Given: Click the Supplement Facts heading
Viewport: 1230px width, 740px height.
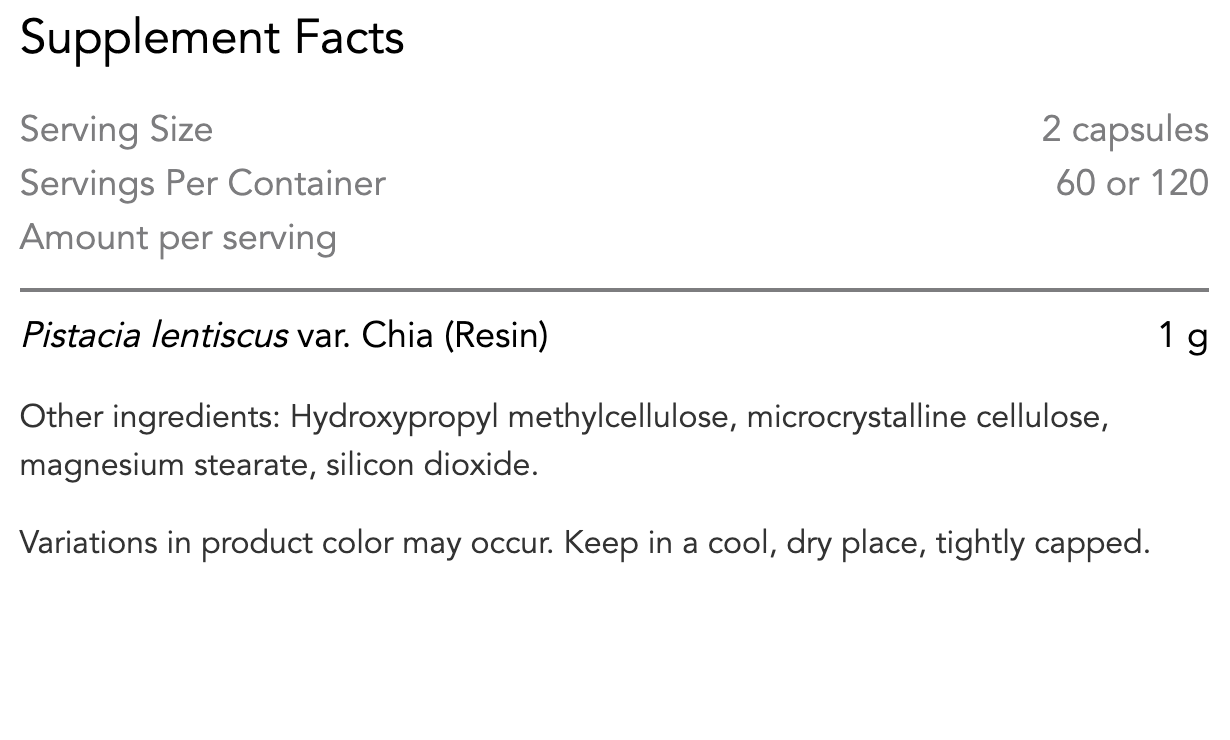Looking at the screenshot, I should (212, 39).
